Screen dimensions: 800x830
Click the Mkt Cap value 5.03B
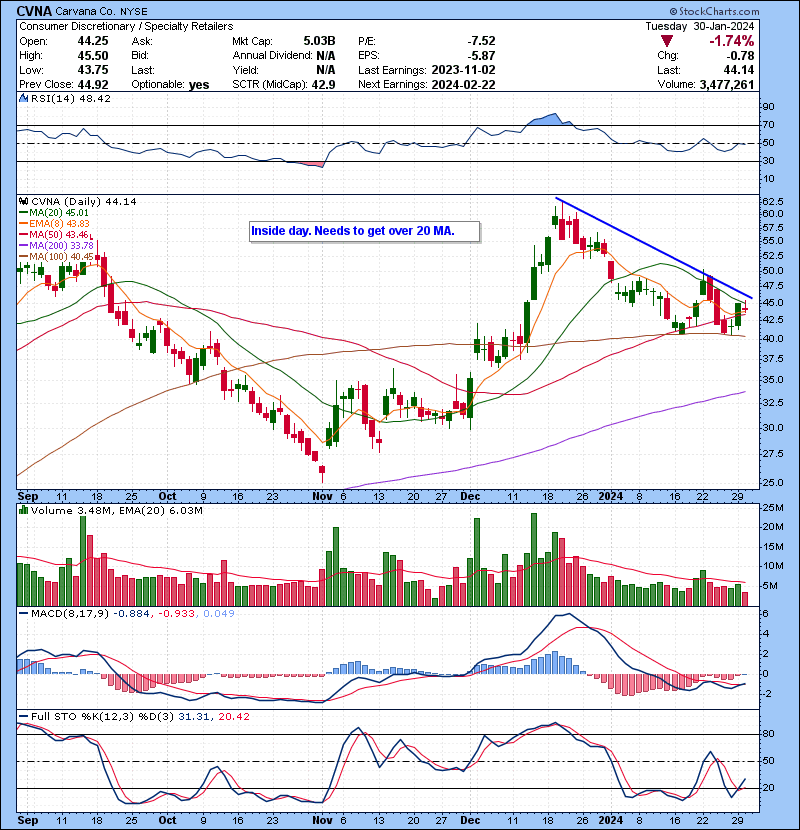pos(319,41)
